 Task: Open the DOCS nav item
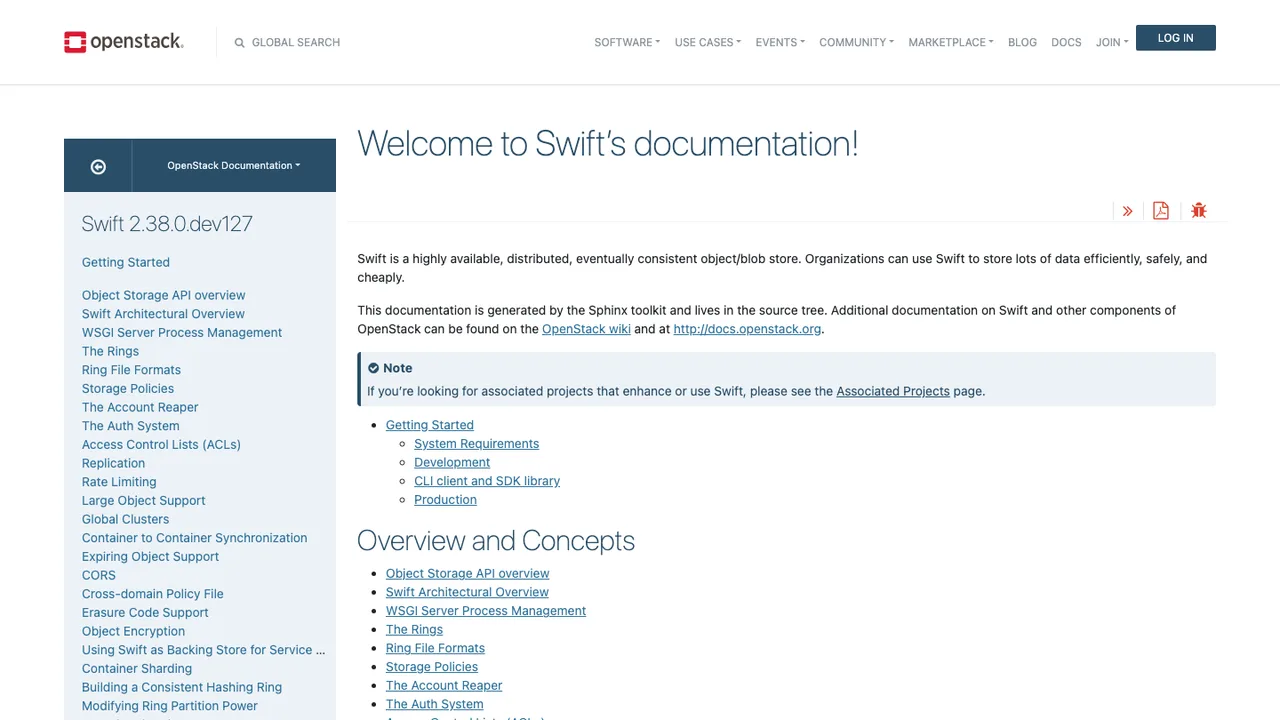click(x=1066, y=43)
